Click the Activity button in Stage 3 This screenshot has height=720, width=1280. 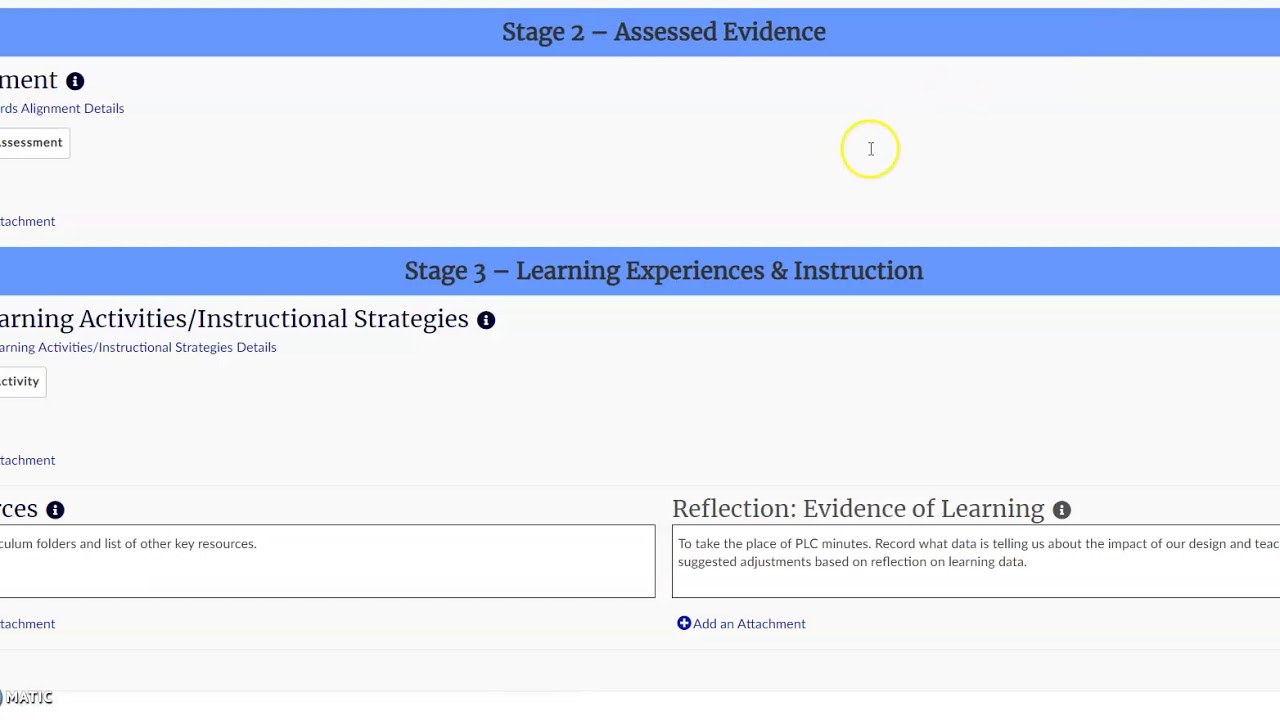[x=21, y=382]
